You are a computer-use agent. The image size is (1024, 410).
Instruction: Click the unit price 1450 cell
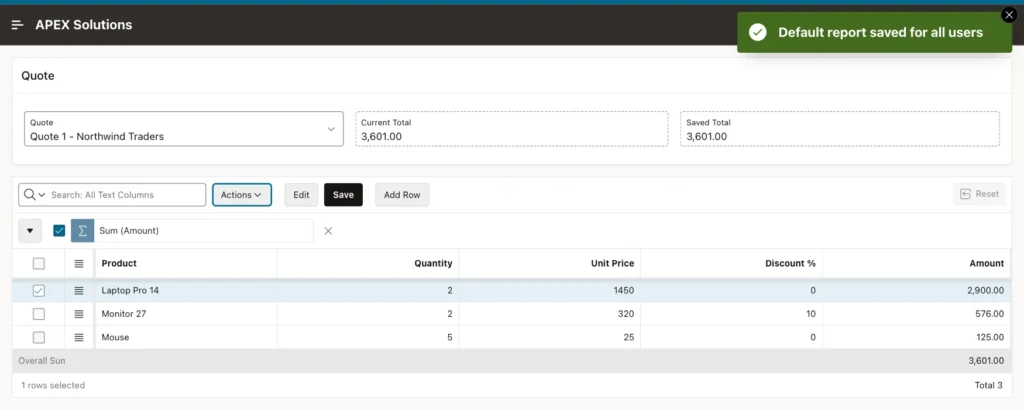550,291
